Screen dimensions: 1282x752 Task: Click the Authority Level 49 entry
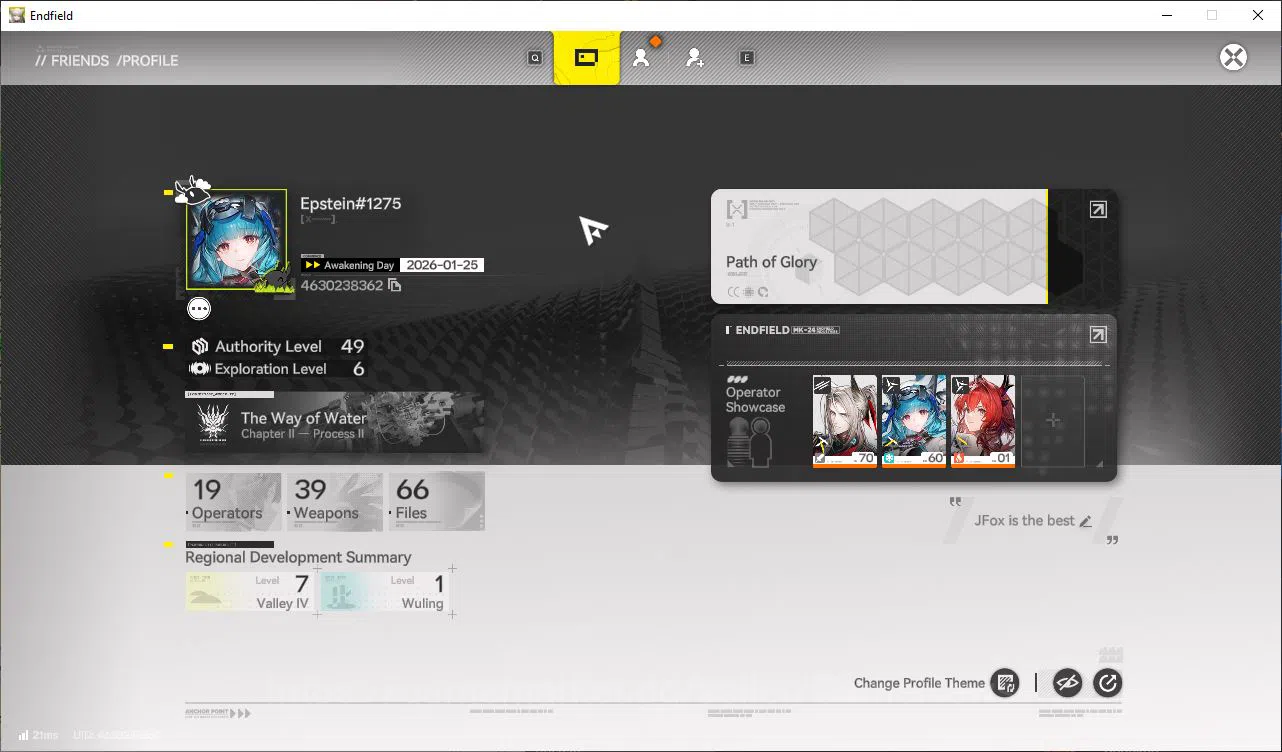(277, 346)
